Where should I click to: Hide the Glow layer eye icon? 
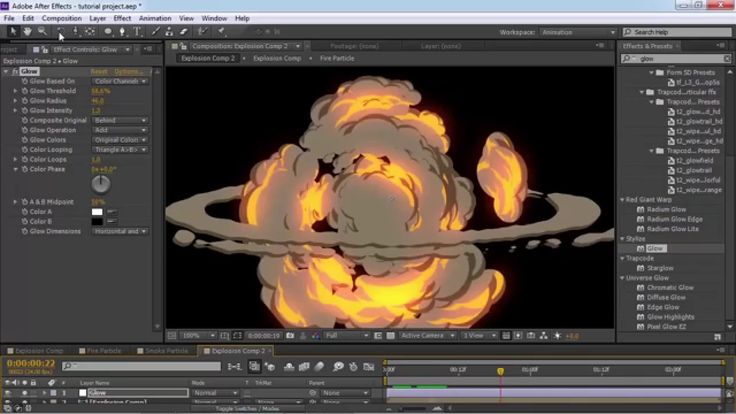pyautogui.click(x=8, y=393)
